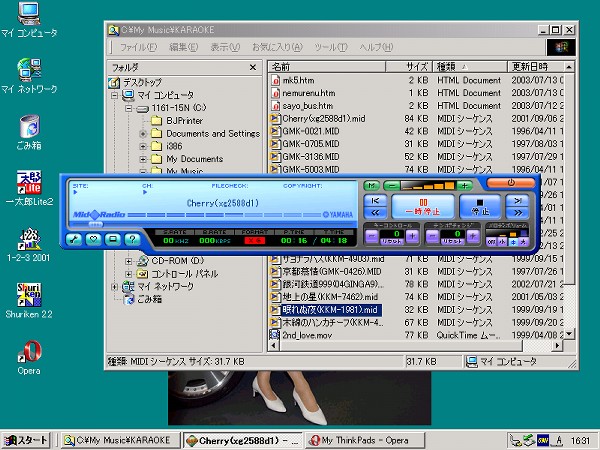The width and height of the screenshot is (600, 450).
Task: Collapse the マイ コンピュータ tree node
Action: coord(114,95)
